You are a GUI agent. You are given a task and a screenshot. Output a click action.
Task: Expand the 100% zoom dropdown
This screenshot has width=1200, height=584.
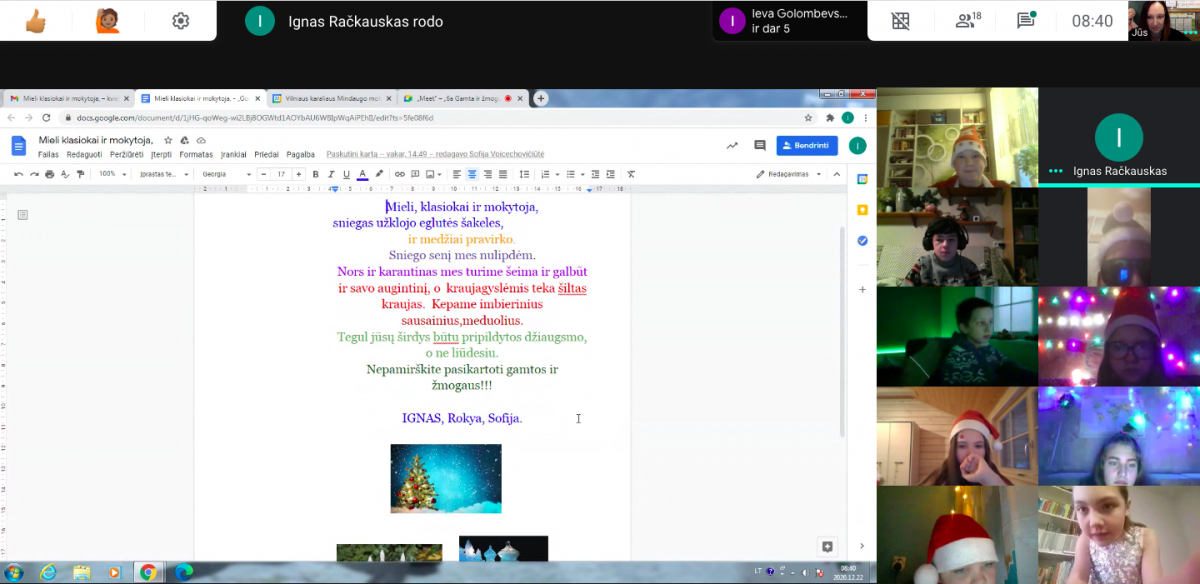tap(110, 174)
